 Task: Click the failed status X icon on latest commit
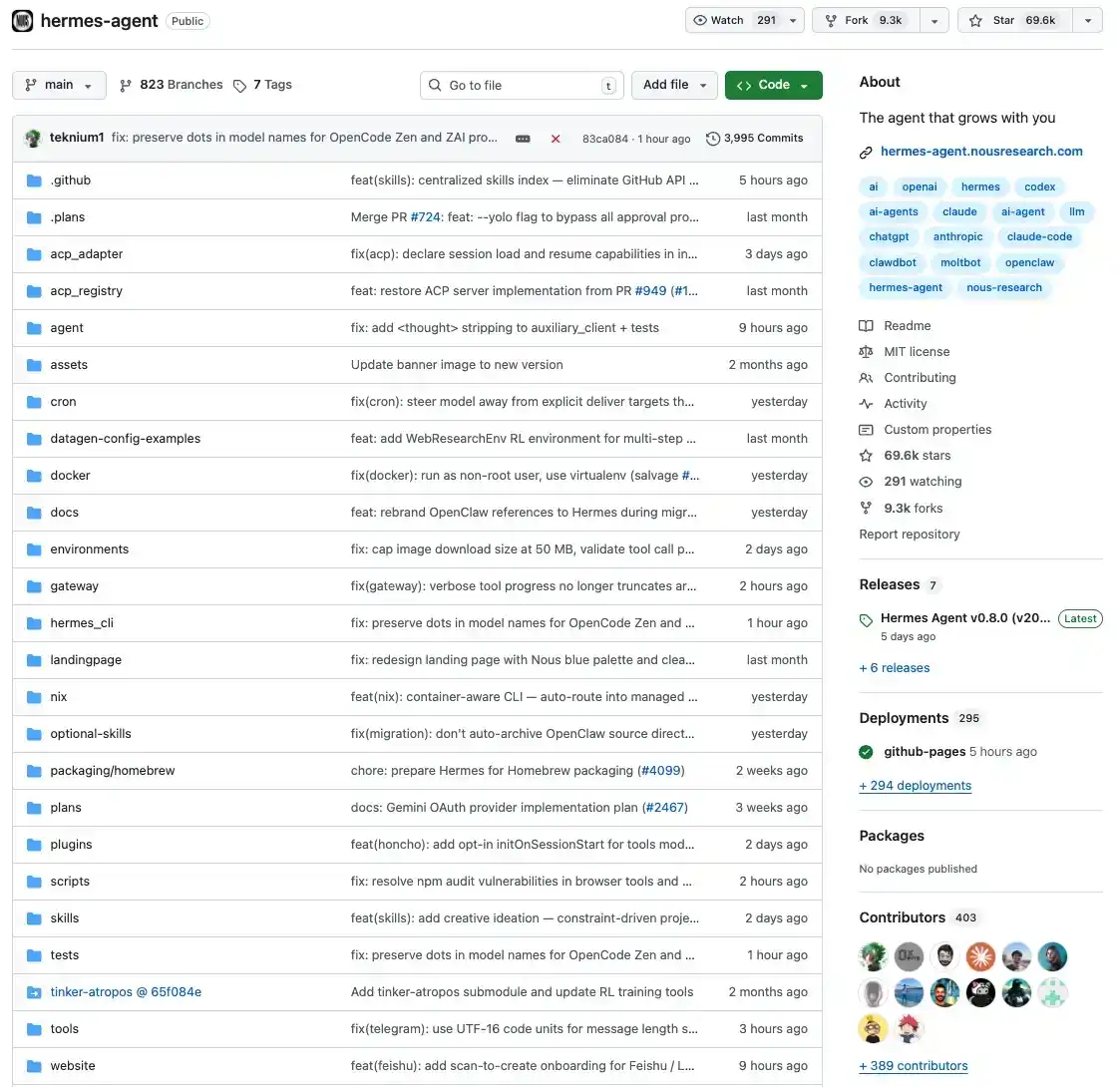coord(556,139)
